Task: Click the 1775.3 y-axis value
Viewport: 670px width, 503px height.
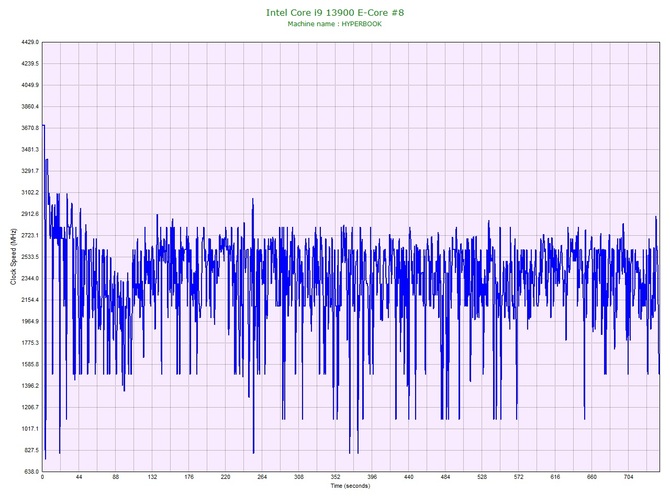Action: coord(30,343)
